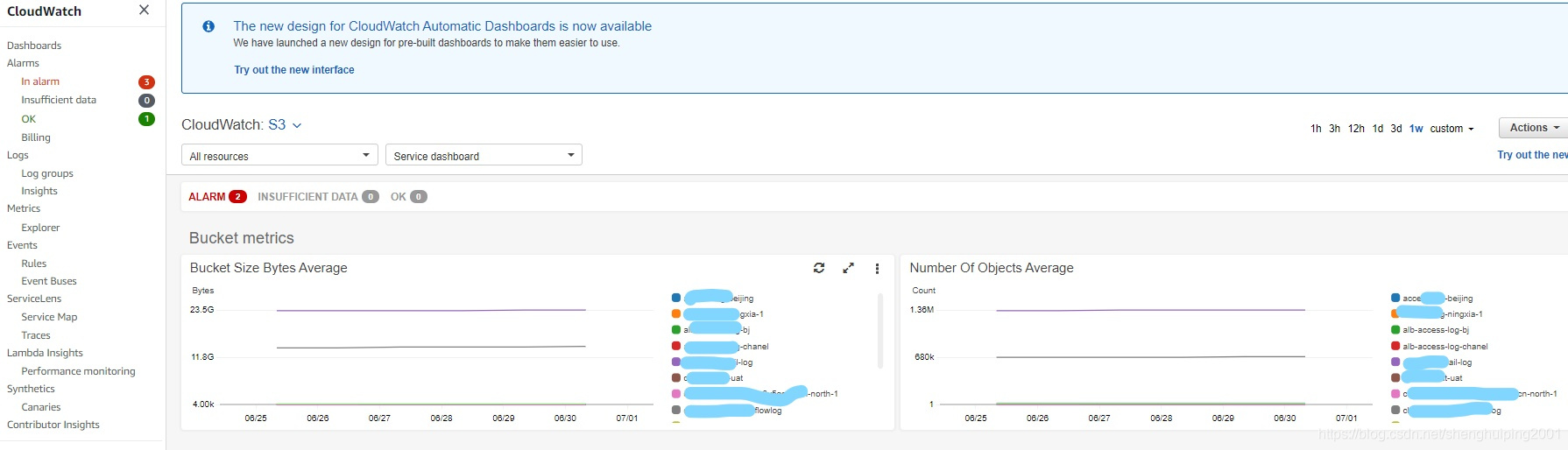Toggle pink cn-north-1 swatch in Objects legend
The height and width of the screenshot is (450, 1568).
pyautogui.click(x=1395, y=394)
